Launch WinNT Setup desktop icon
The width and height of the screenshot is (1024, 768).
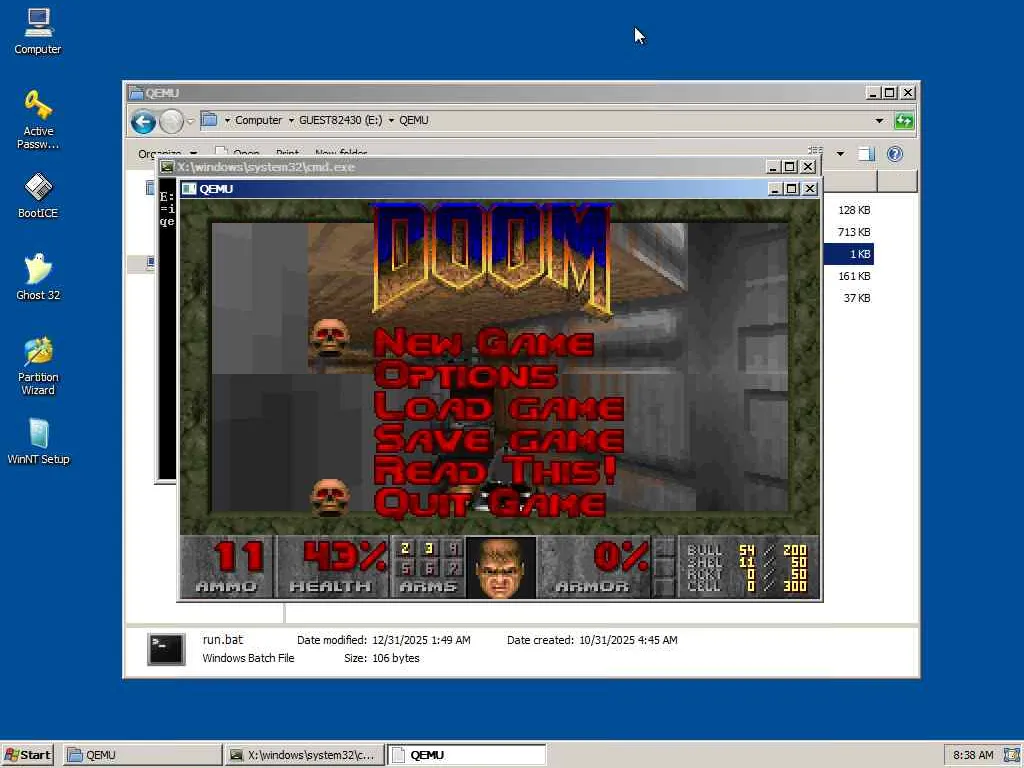(38, 441)
